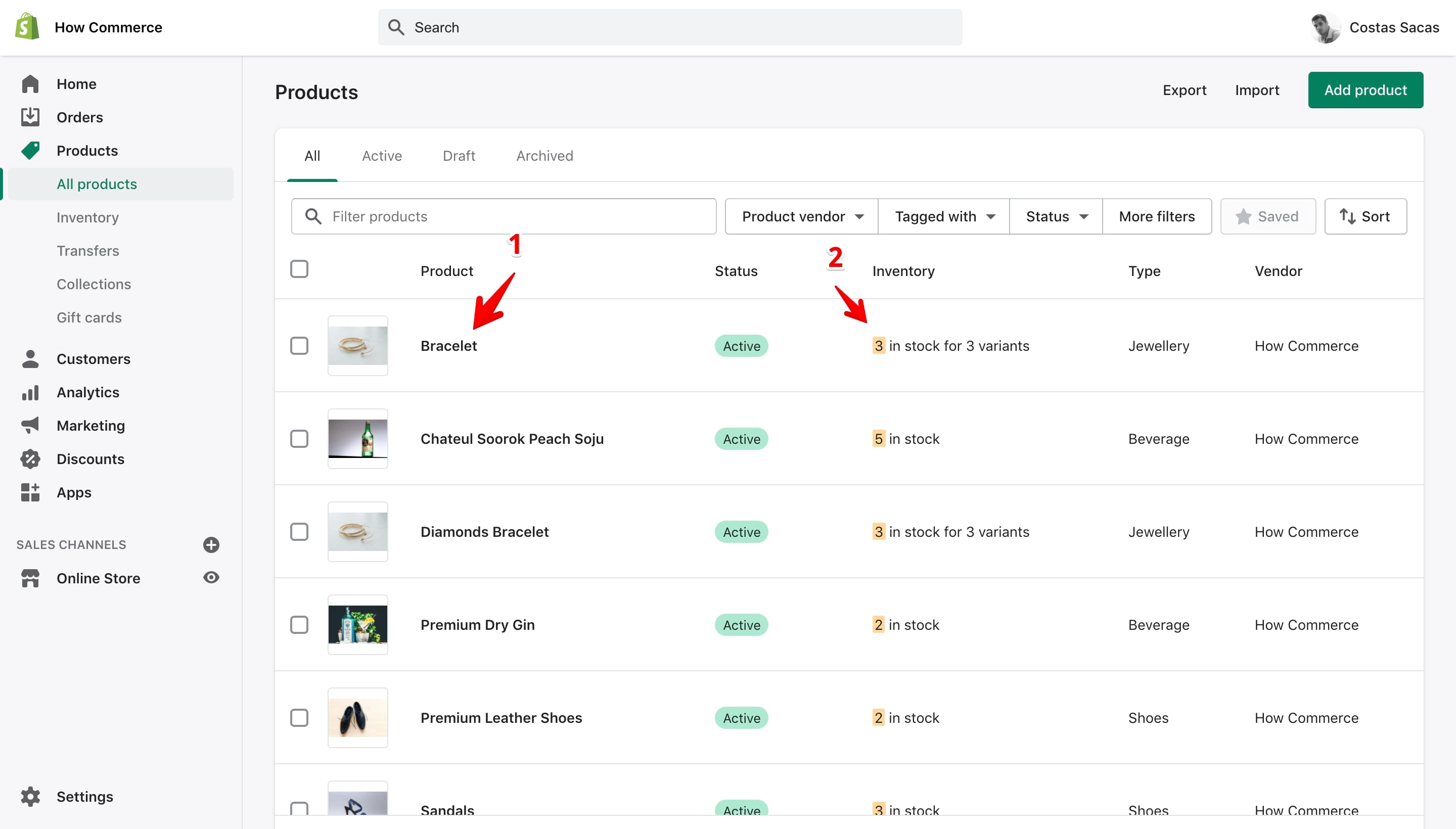Open the Bracelet product thumbnail
The height and width of the screenshot is (829, 1456).
click(357, 346)
